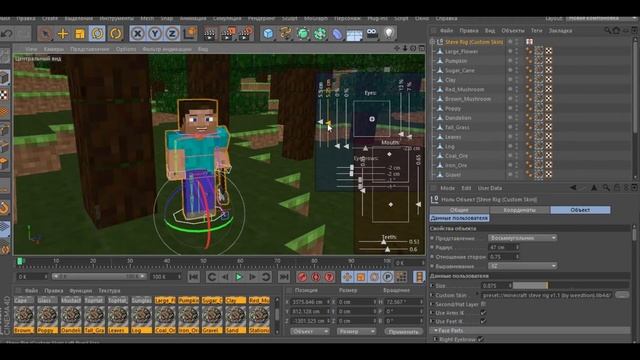Collapse the Steve Rig tree expander
The height and width of the screenshot is (360, 640).
[433, 42]
